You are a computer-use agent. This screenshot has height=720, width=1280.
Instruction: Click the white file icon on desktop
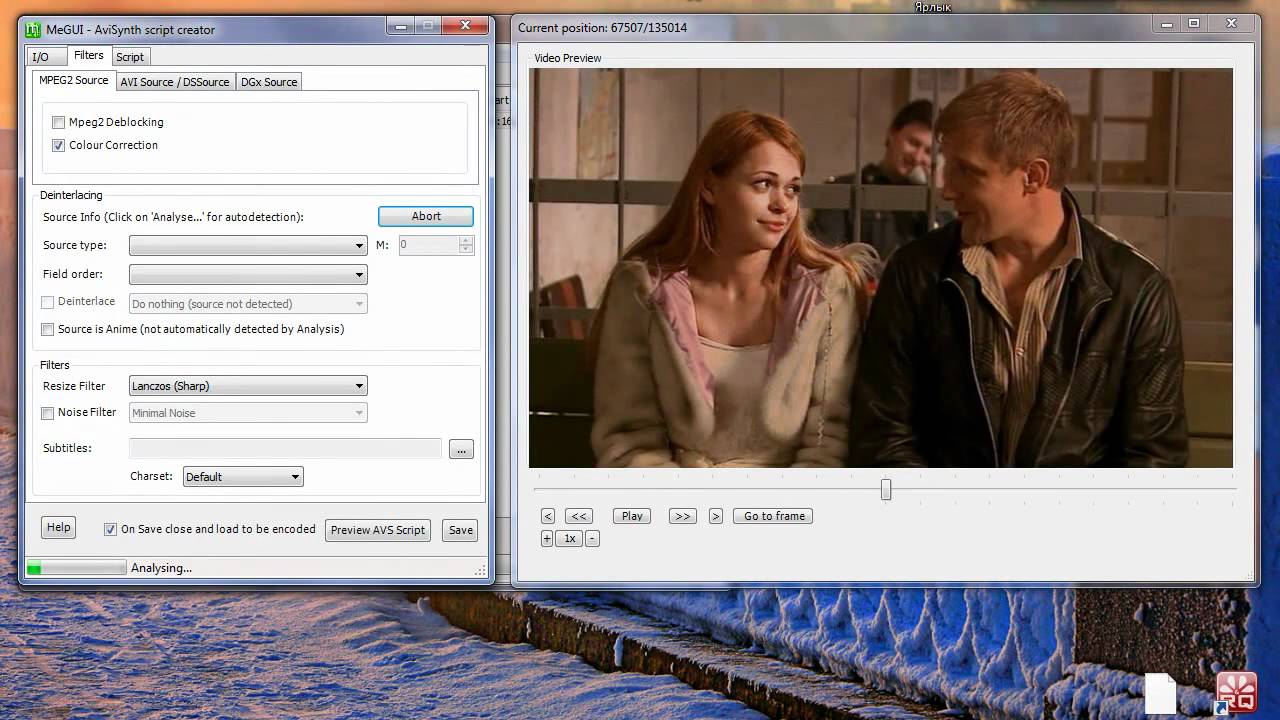(1161, 693)
